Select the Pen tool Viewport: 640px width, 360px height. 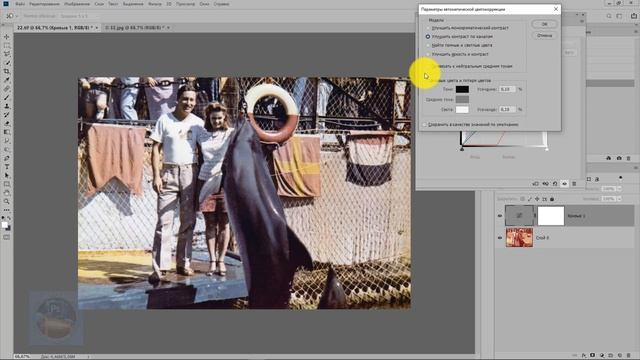pos(7,158)
